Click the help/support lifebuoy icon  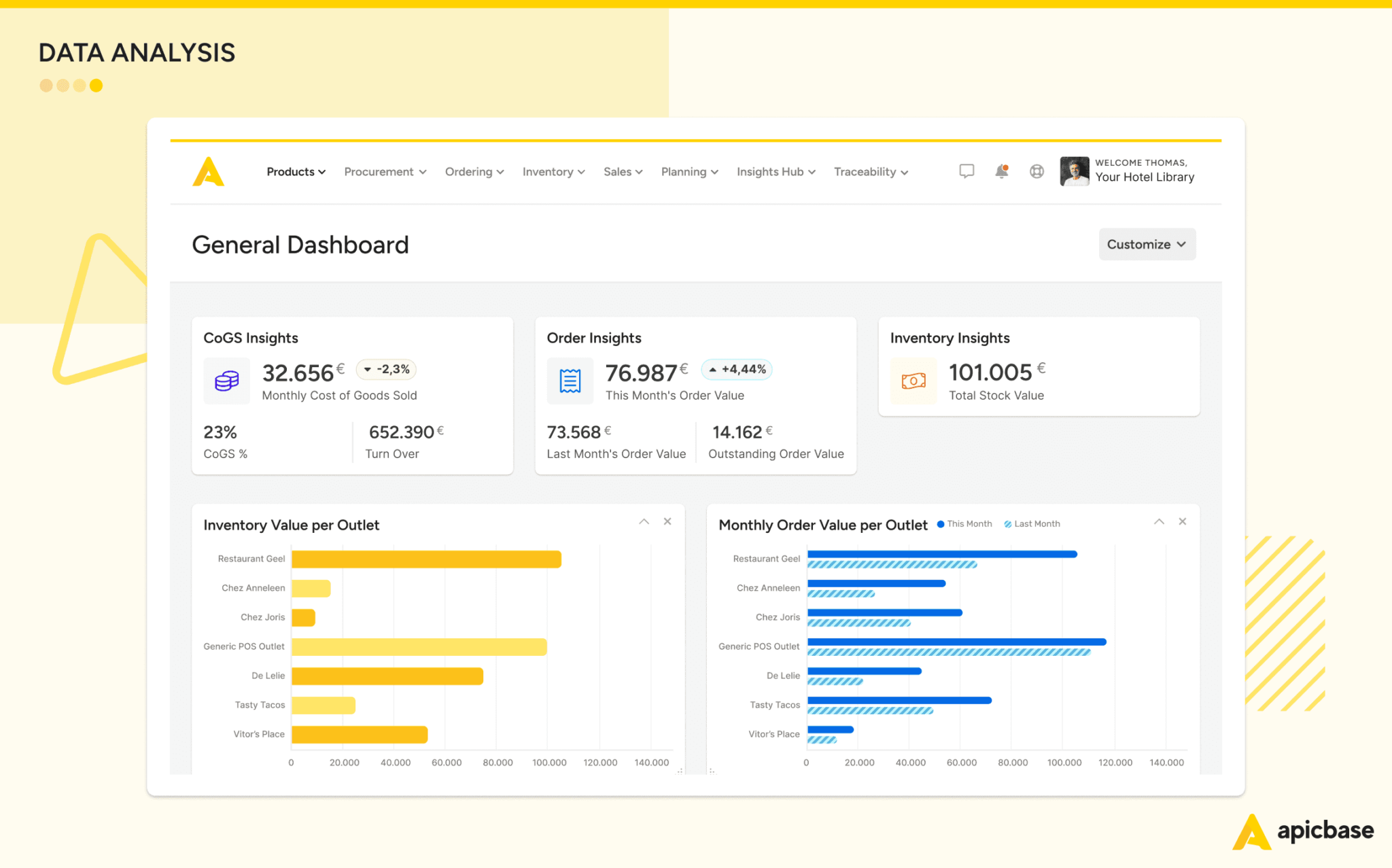pyautogui.click(x=1036, y=171)
